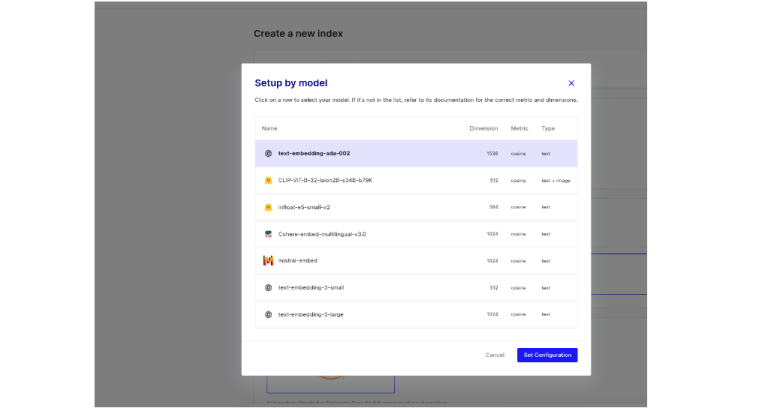The width and height of the screenshot is (768, 417).
Task: Click the Dimension column header
Action: pyautogui.click(x=483, y=128)
